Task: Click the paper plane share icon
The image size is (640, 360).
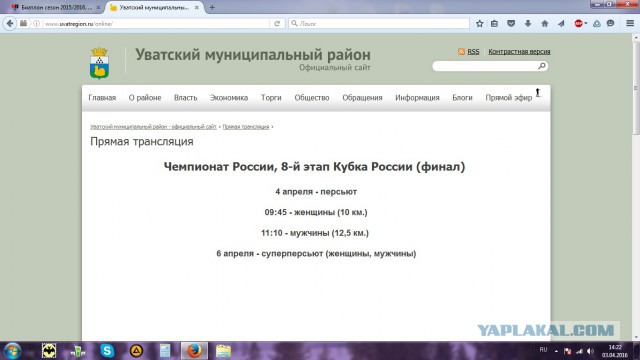Action: tap(561, 24)
